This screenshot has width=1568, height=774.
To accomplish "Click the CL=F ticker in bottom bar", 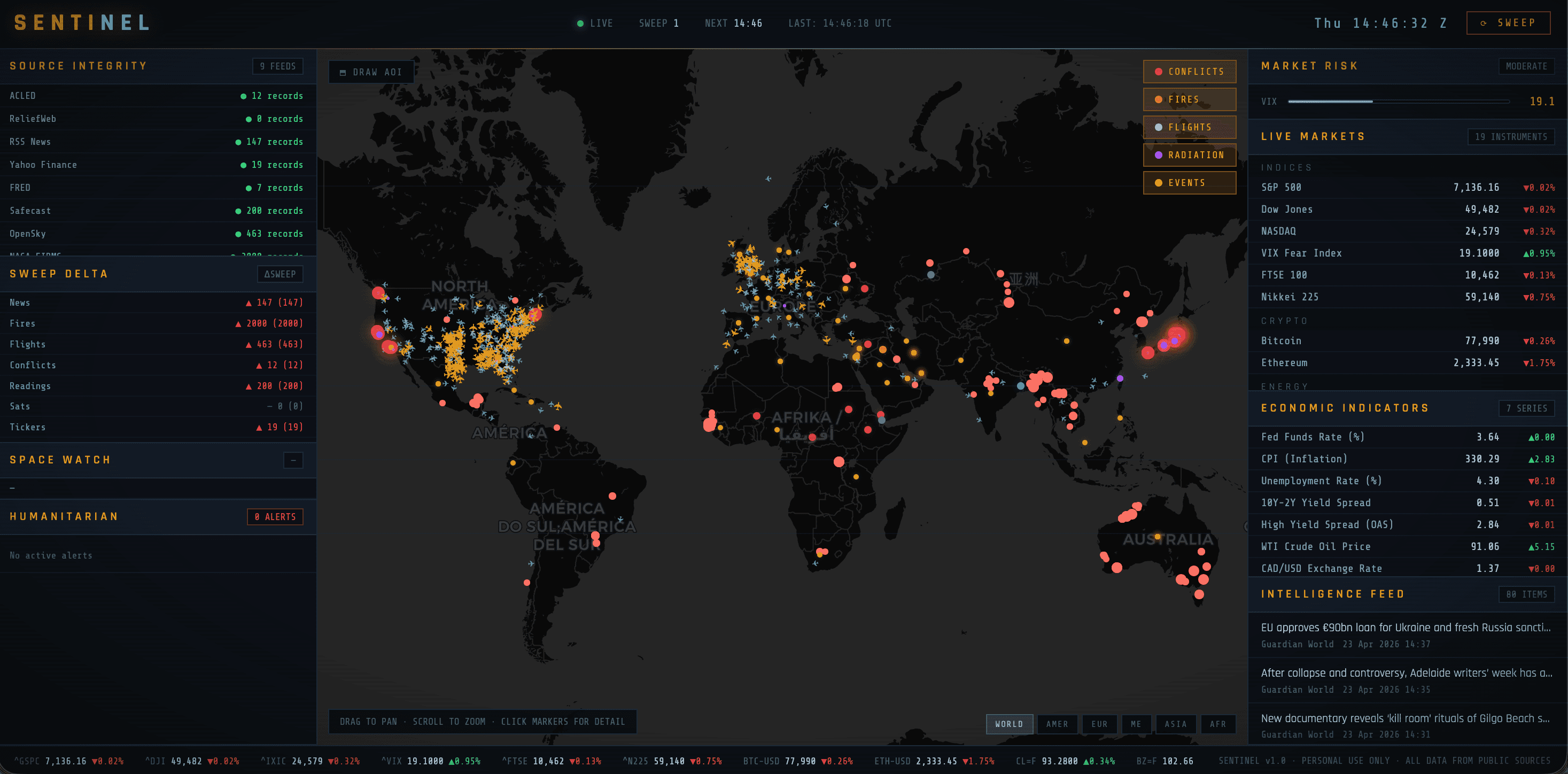I will click(1065, 761).
